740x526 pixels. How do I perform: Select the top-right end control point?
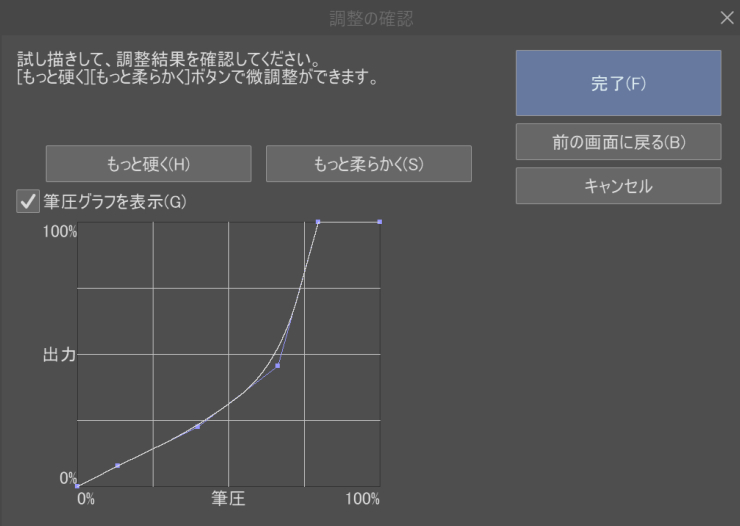(x=379, y=222)
